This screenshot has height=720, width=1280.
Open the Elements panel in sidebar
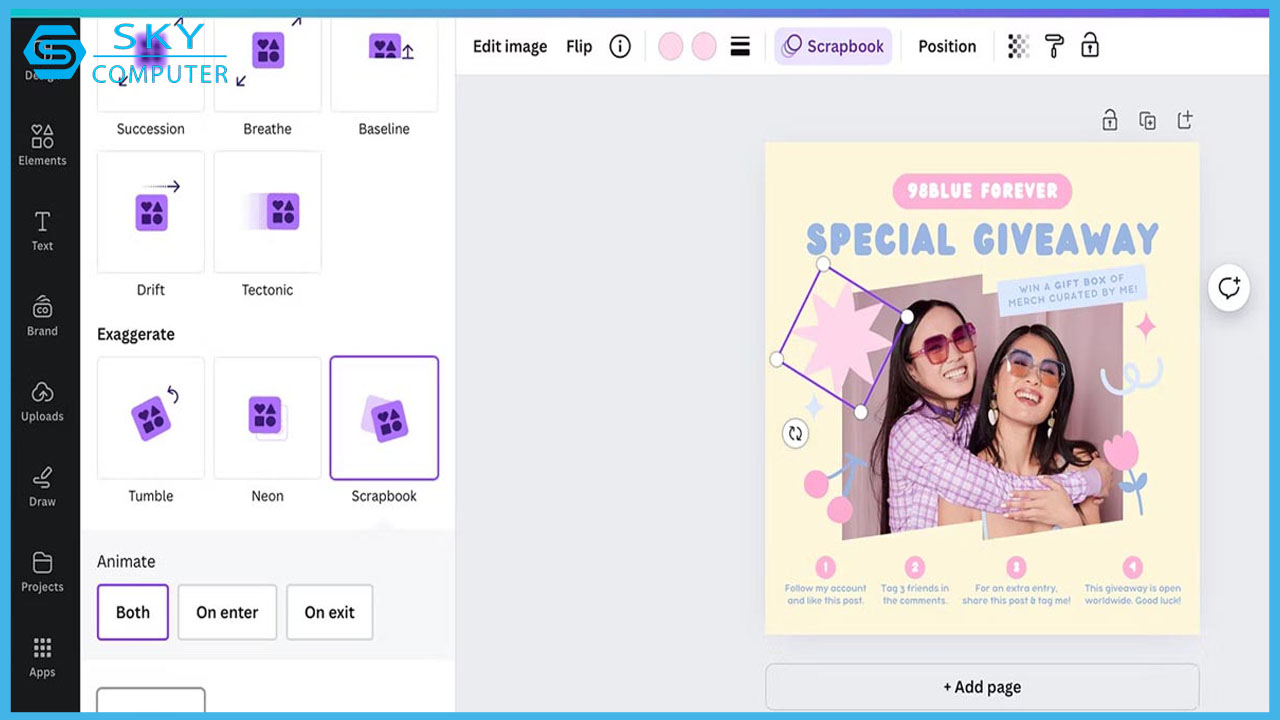pyautogui.click(x=42, y=144)
